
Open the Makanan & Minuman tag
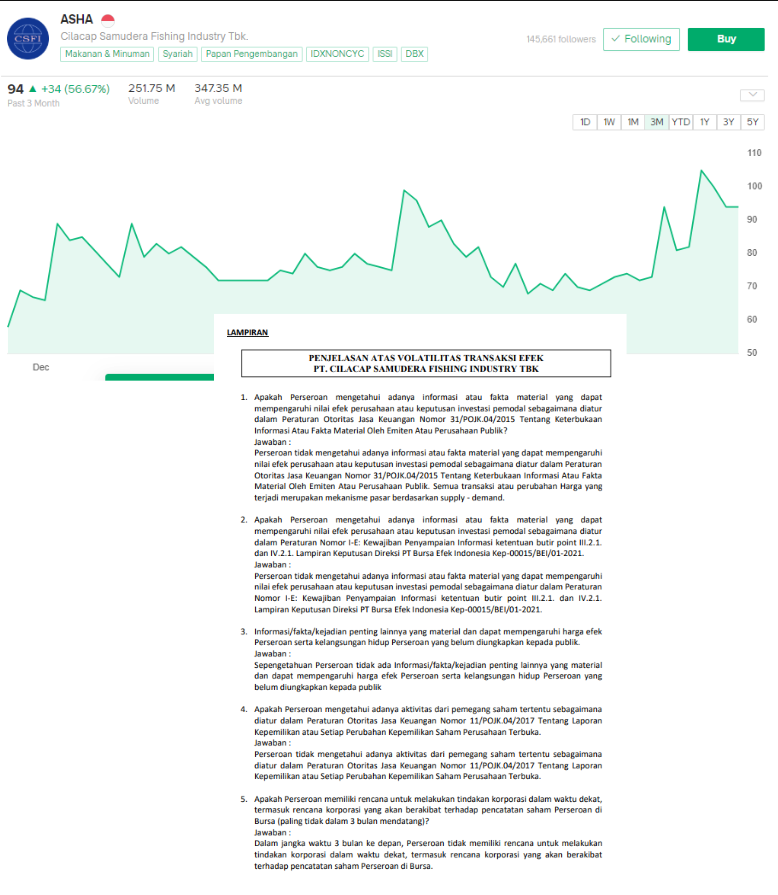(x=107, y=54)
